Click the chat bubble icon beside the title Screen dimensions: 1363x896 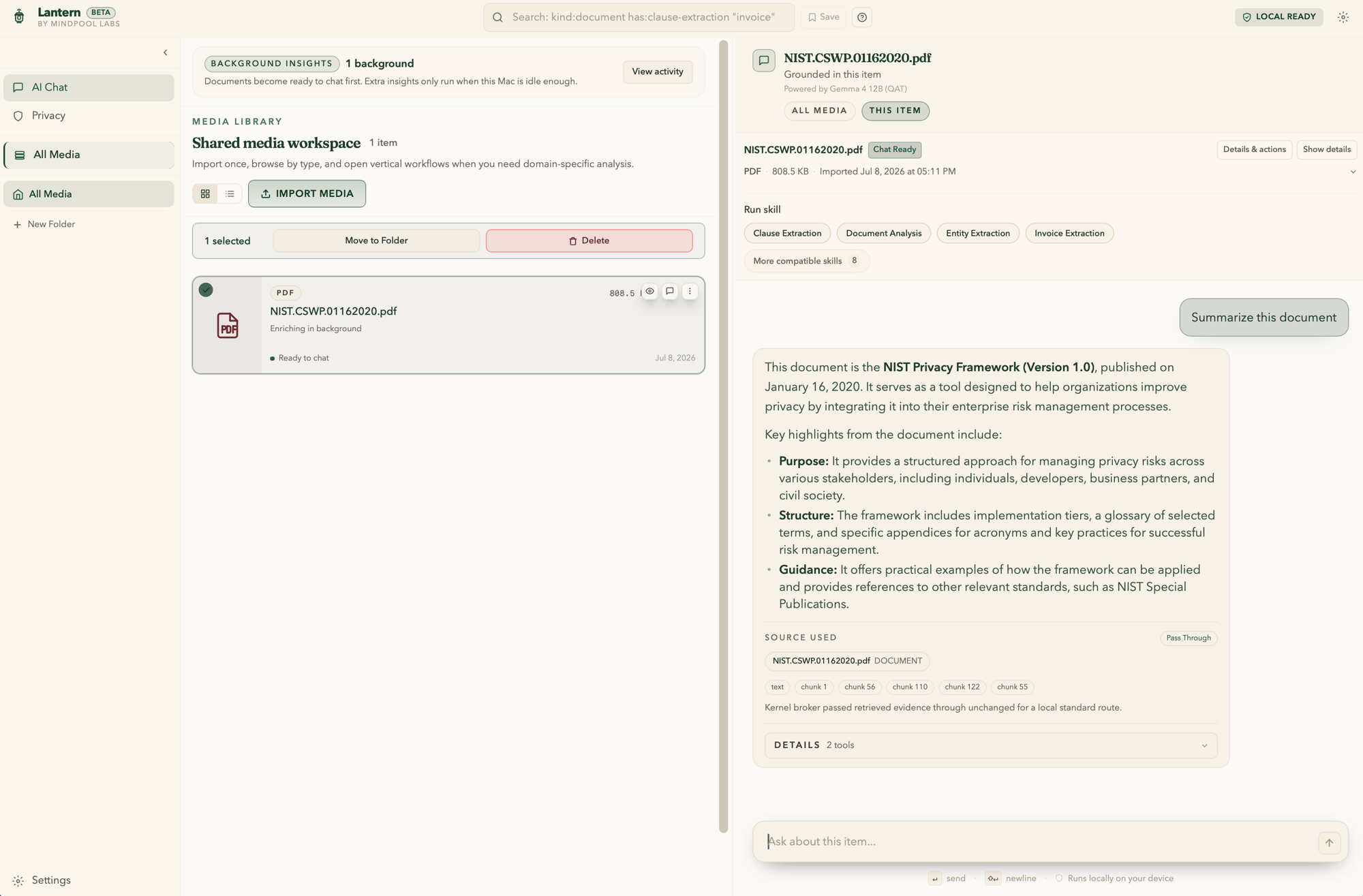point(764,61)
